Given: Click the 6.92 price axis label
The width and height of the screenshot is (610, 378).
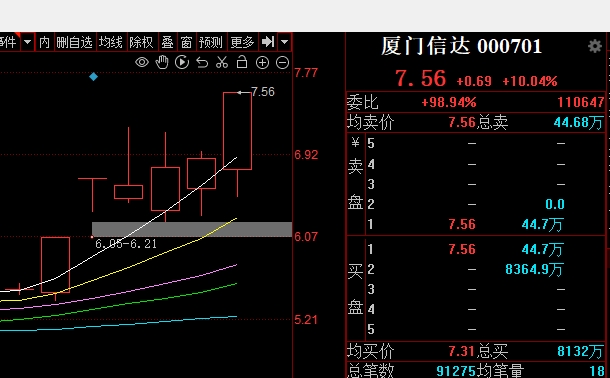Looking at the screenshot, I should (306, 155).
